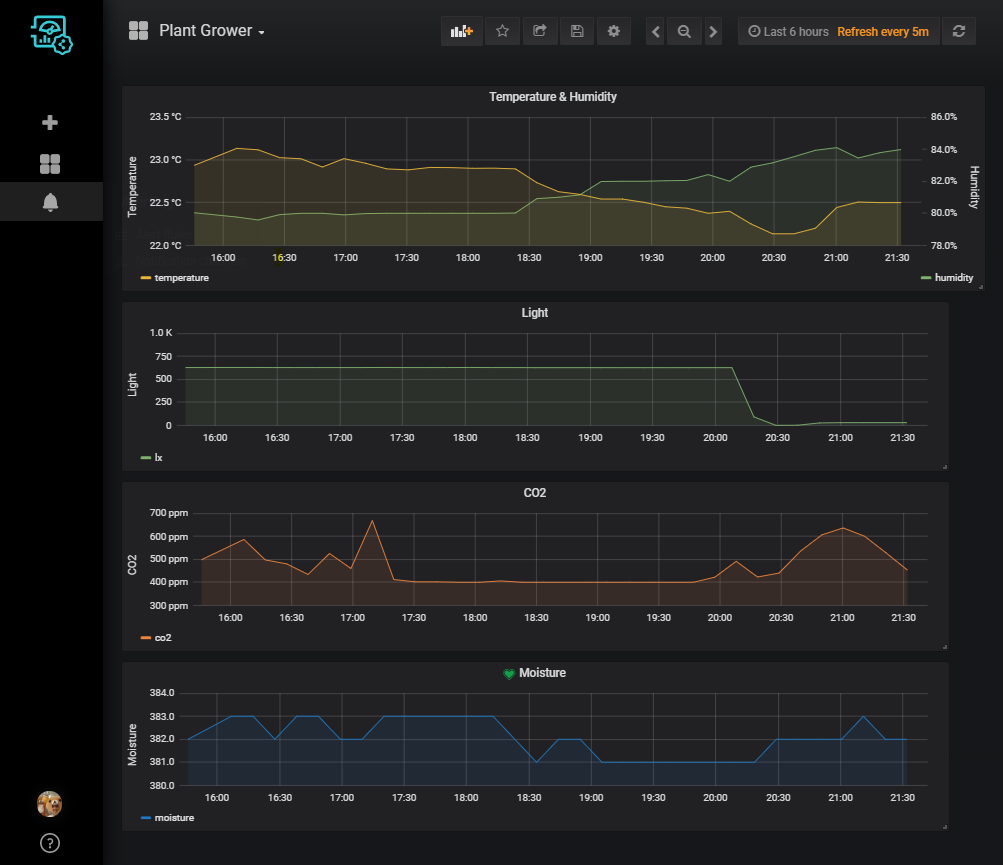Shift time range backward with left arrow
The height and width of the screenshot is (865, 1003).
(x=655, y=32)
